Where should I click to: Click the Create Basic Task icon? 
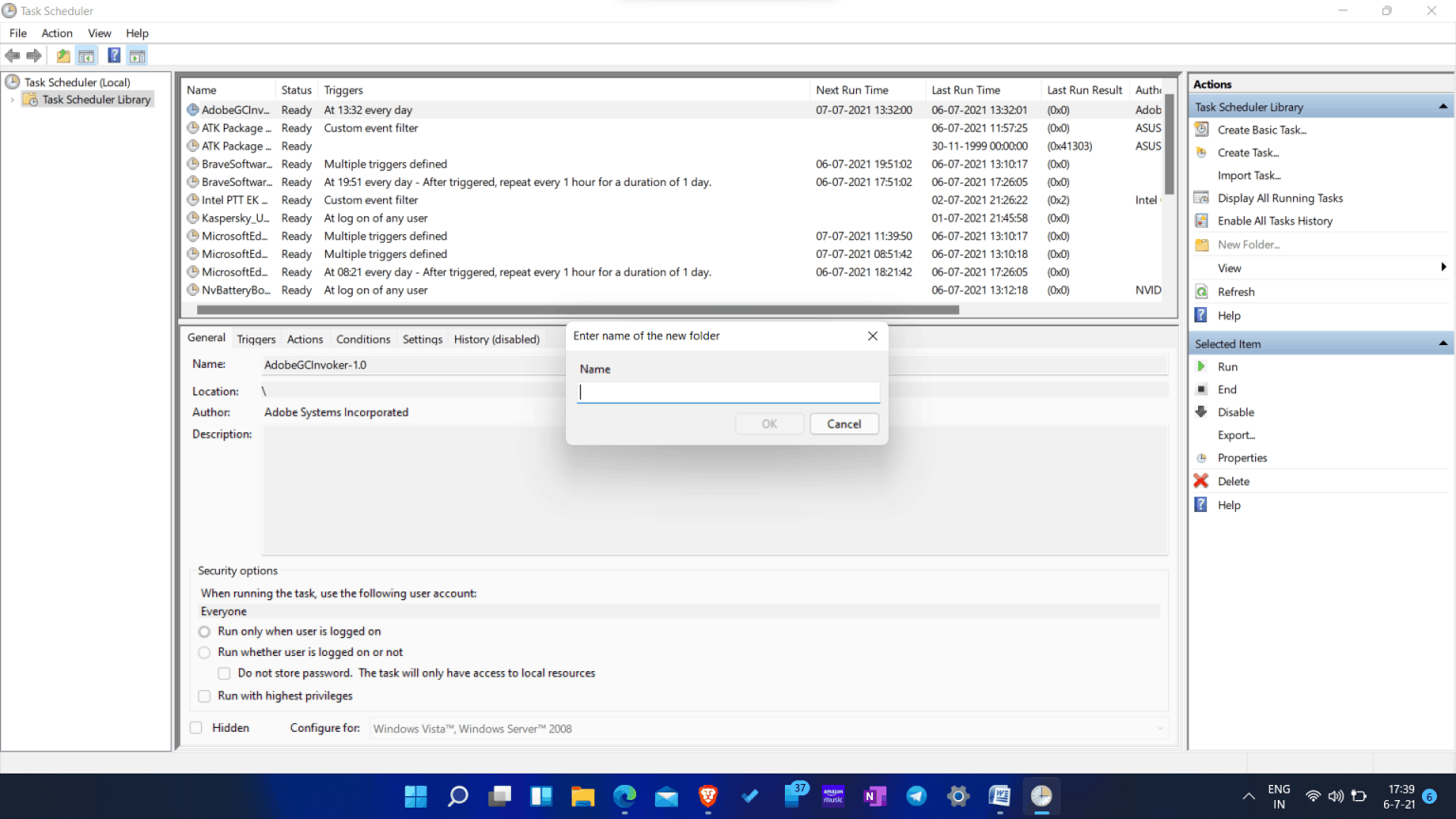pyautogui.click(x=1202, y=130)
